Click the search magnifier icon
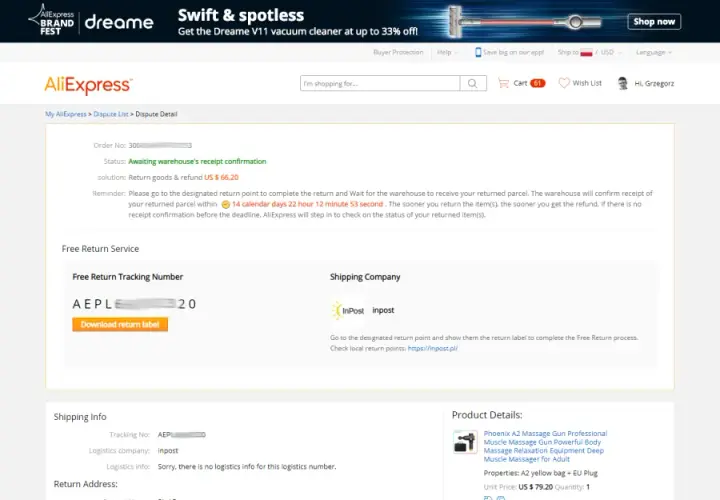 (472, 84)
